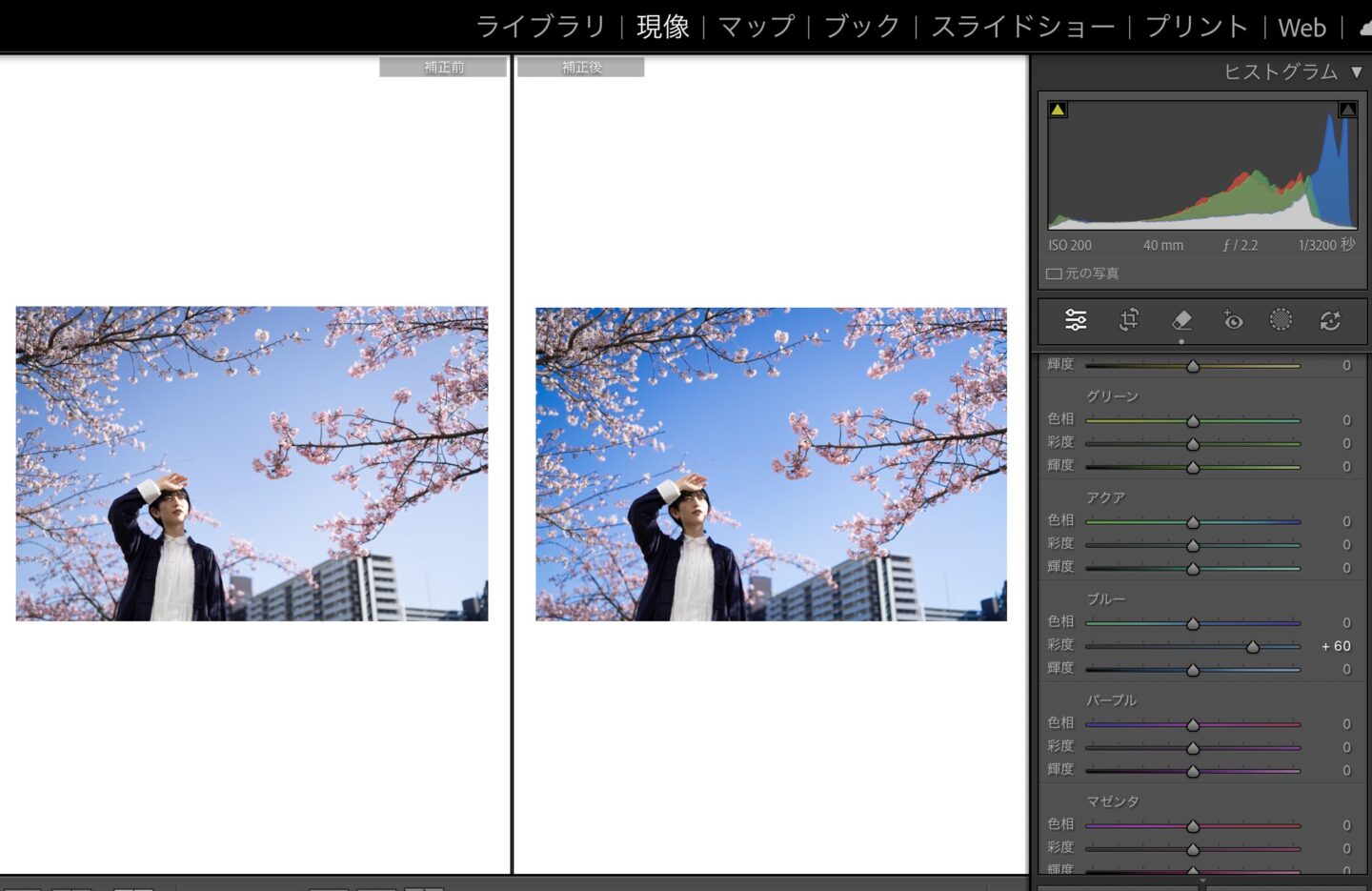Collapse the ヒストグラム panel triangle

[x=1357, y=72]
